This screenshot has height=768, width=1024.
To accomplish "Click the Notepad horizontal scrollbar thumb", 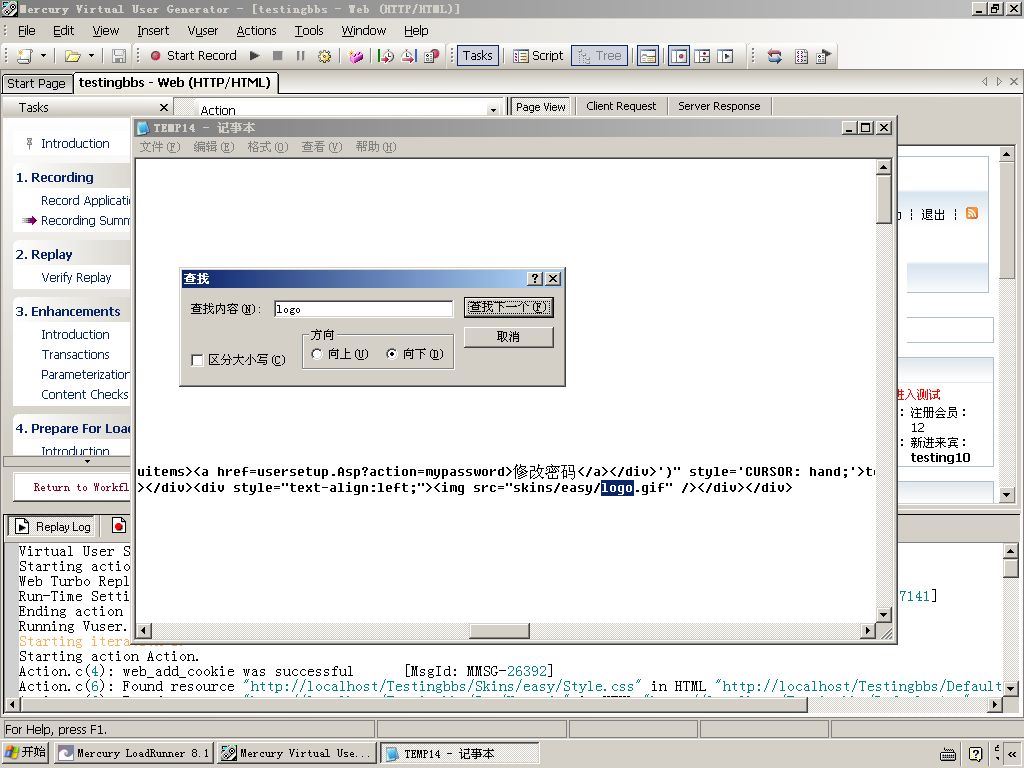I will click(x=500, y=631).
